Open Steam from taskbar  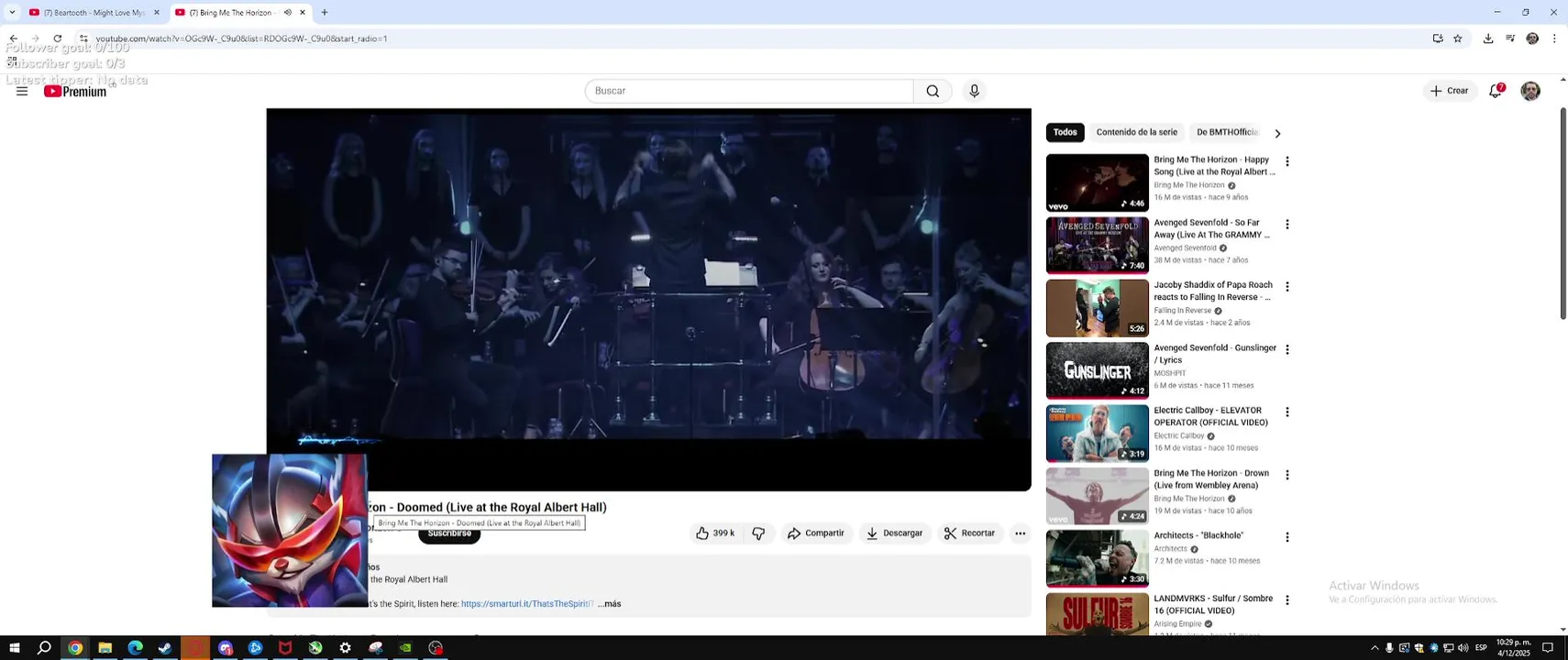click(165, 648)
